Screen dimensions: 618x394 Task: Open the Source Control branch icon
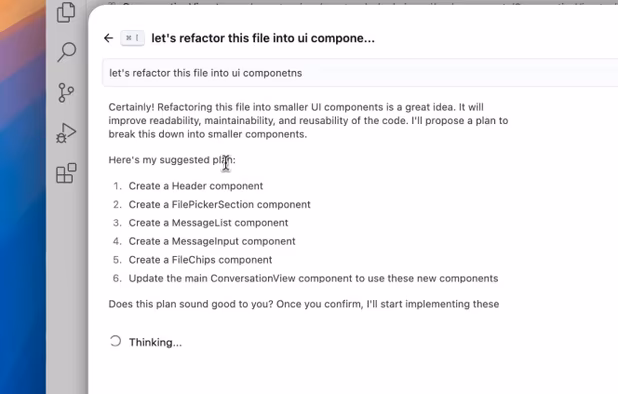(66, 93)
